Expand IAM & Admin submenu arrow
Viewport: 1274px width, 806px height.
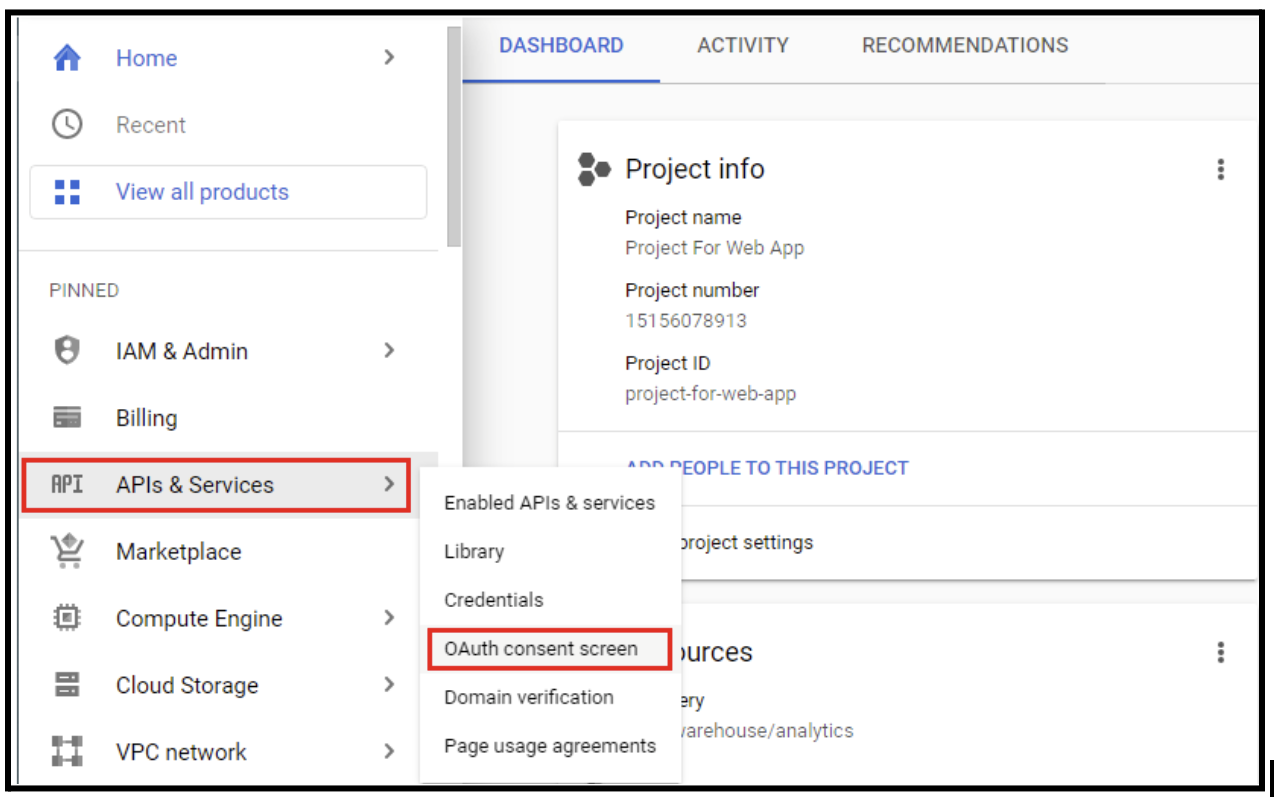(389, 351)
